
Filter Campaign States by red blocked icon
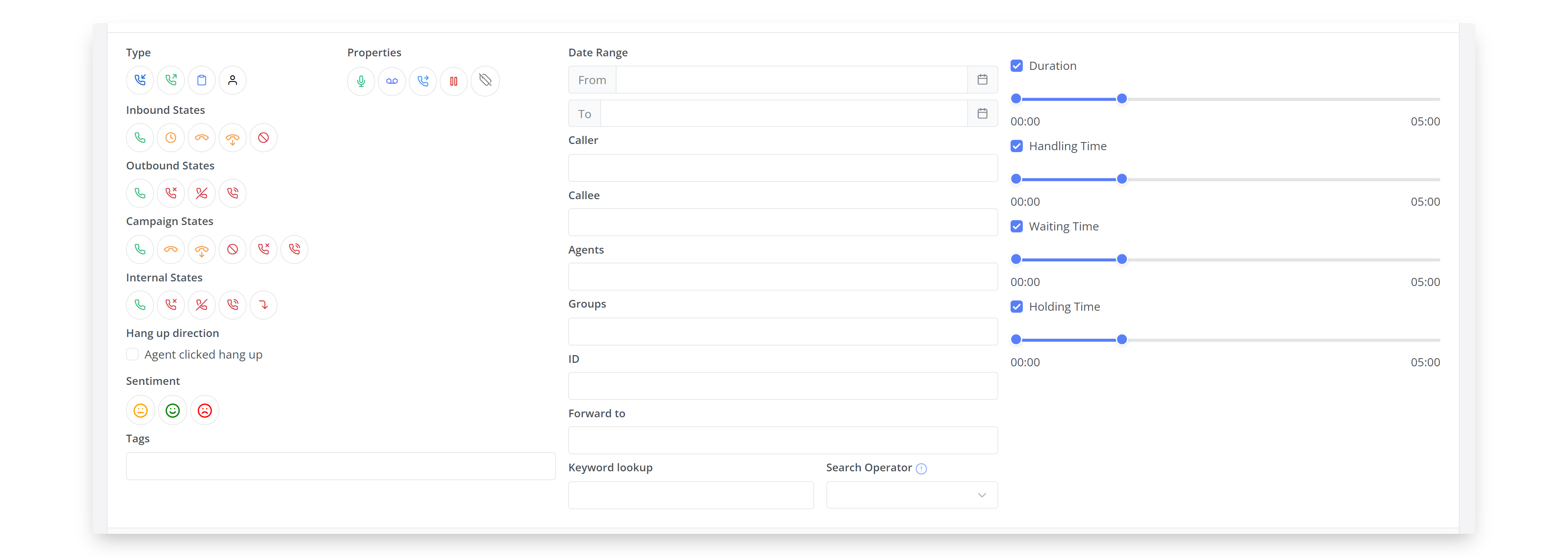(232, 250)
